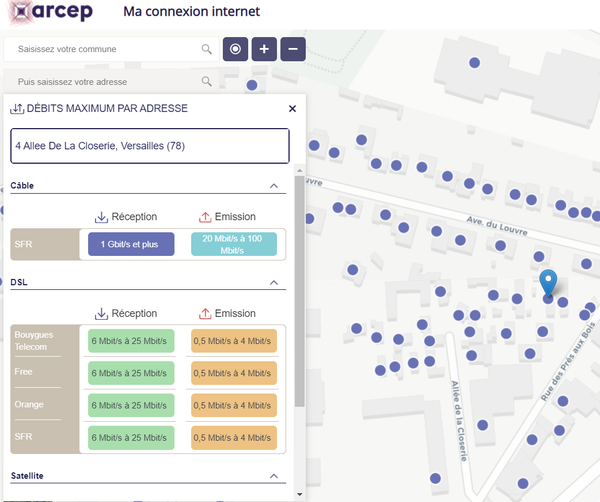Click the scrollbar down arrow
This screenshot has height=502, width=600.
pos(300,494)
